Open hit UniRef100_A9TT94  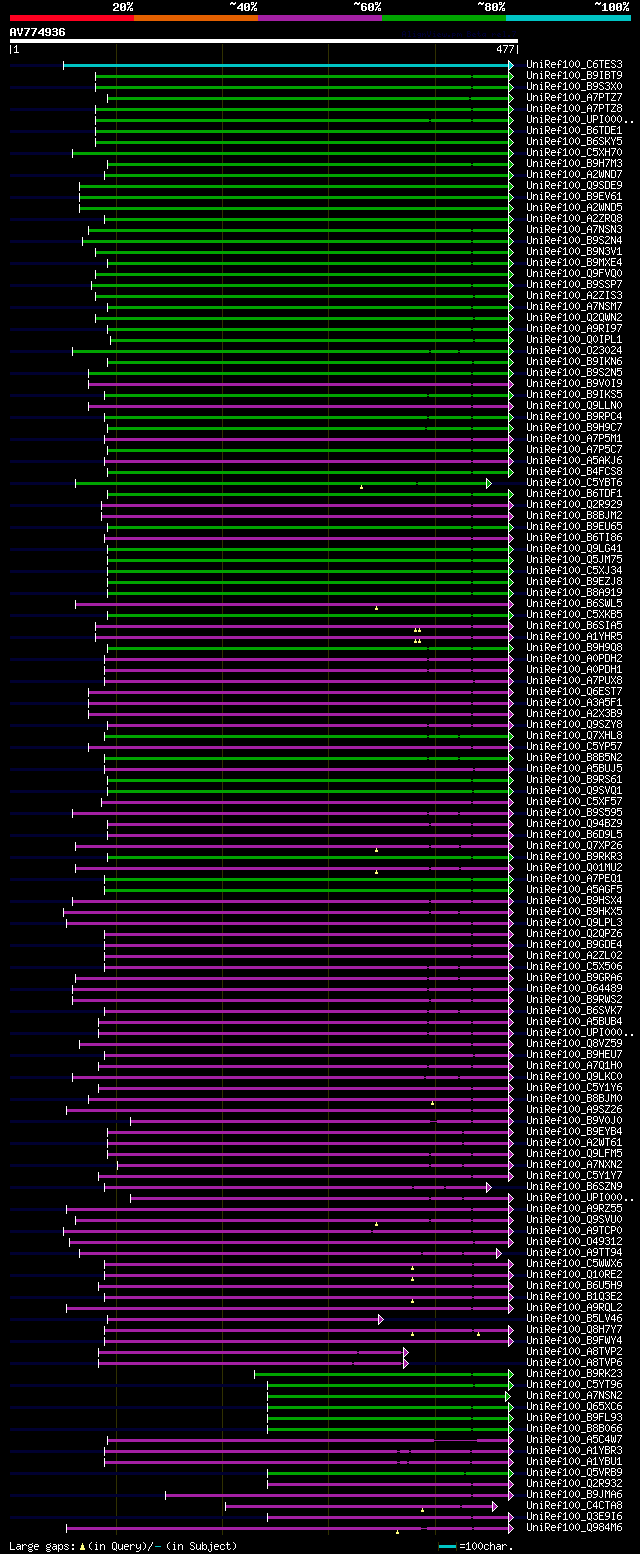click(573, 1253)
